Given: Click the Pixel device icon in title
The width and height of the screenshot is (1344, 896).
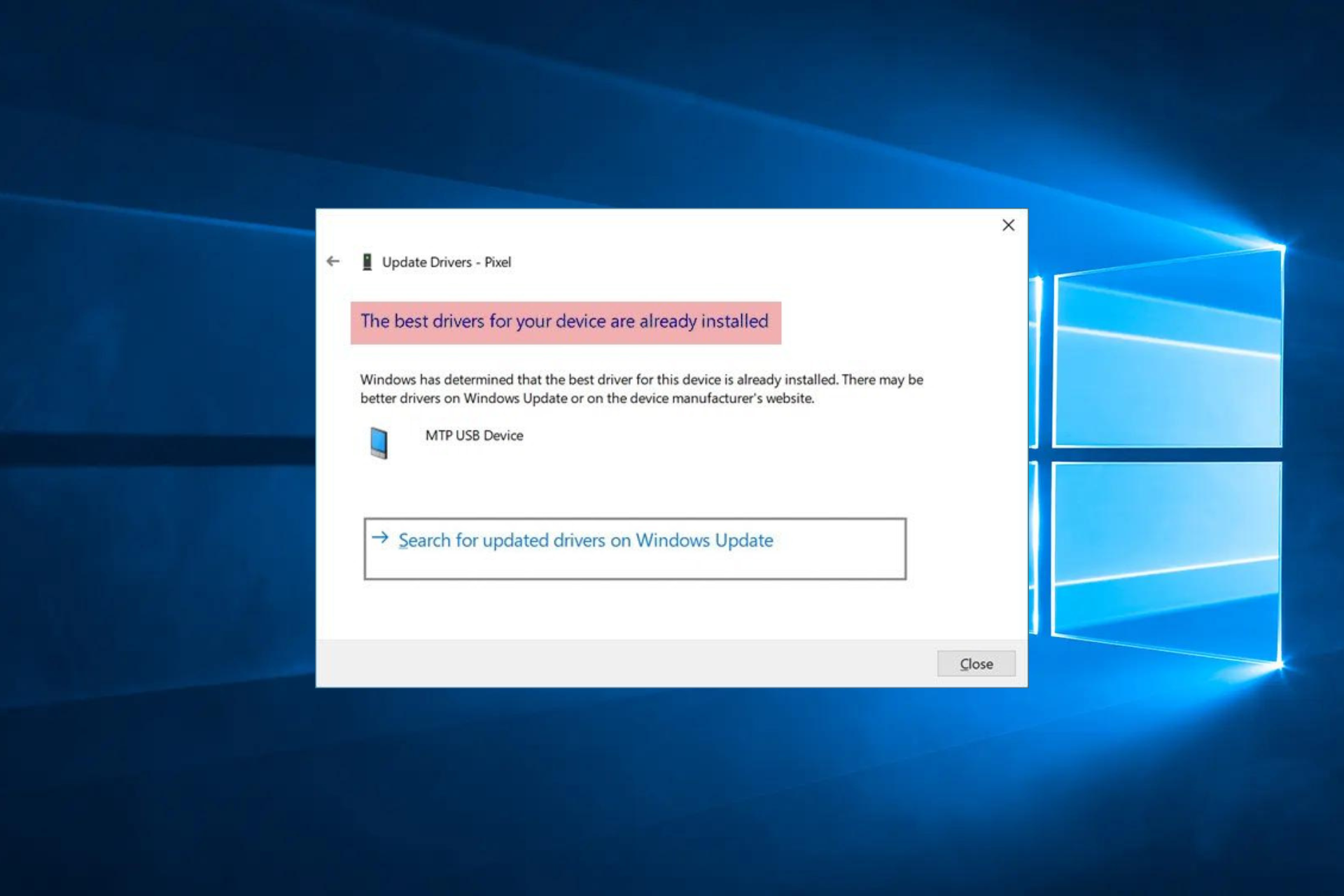Looking at the screenshot, I should click(x=367, y=262).
